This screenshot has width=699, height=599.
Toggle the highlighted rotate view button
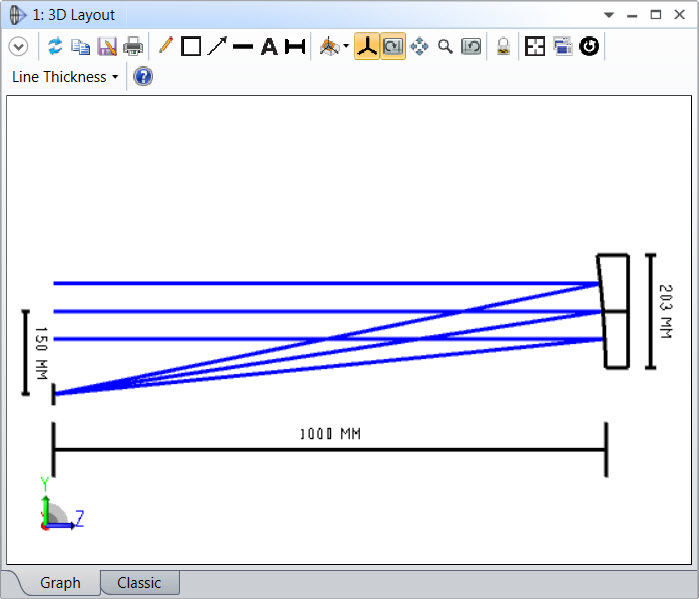click(x=393, y=46)
